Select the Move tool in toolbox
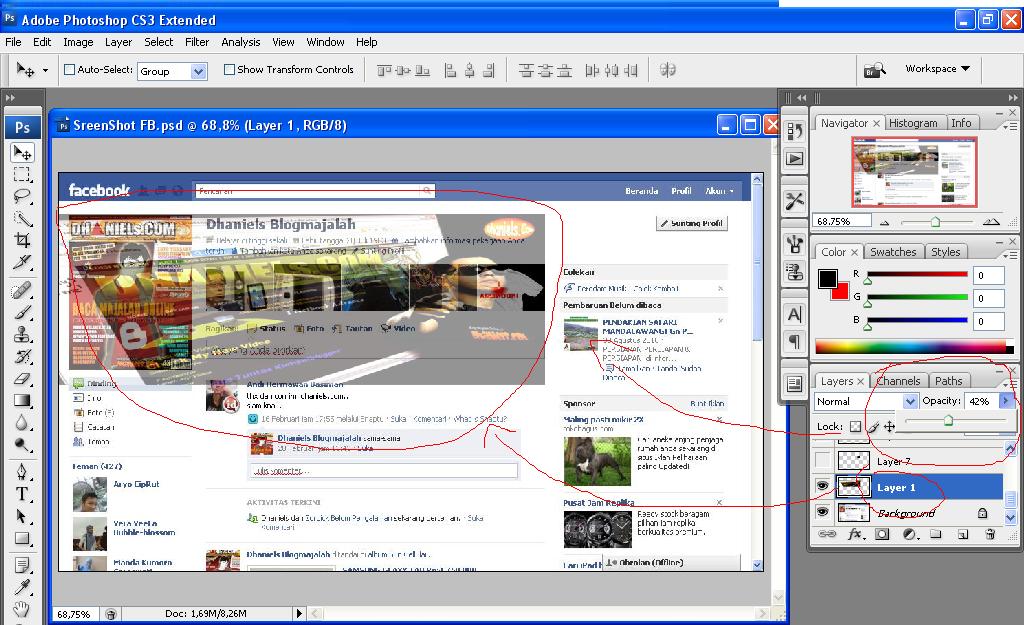 pos(22,153)
